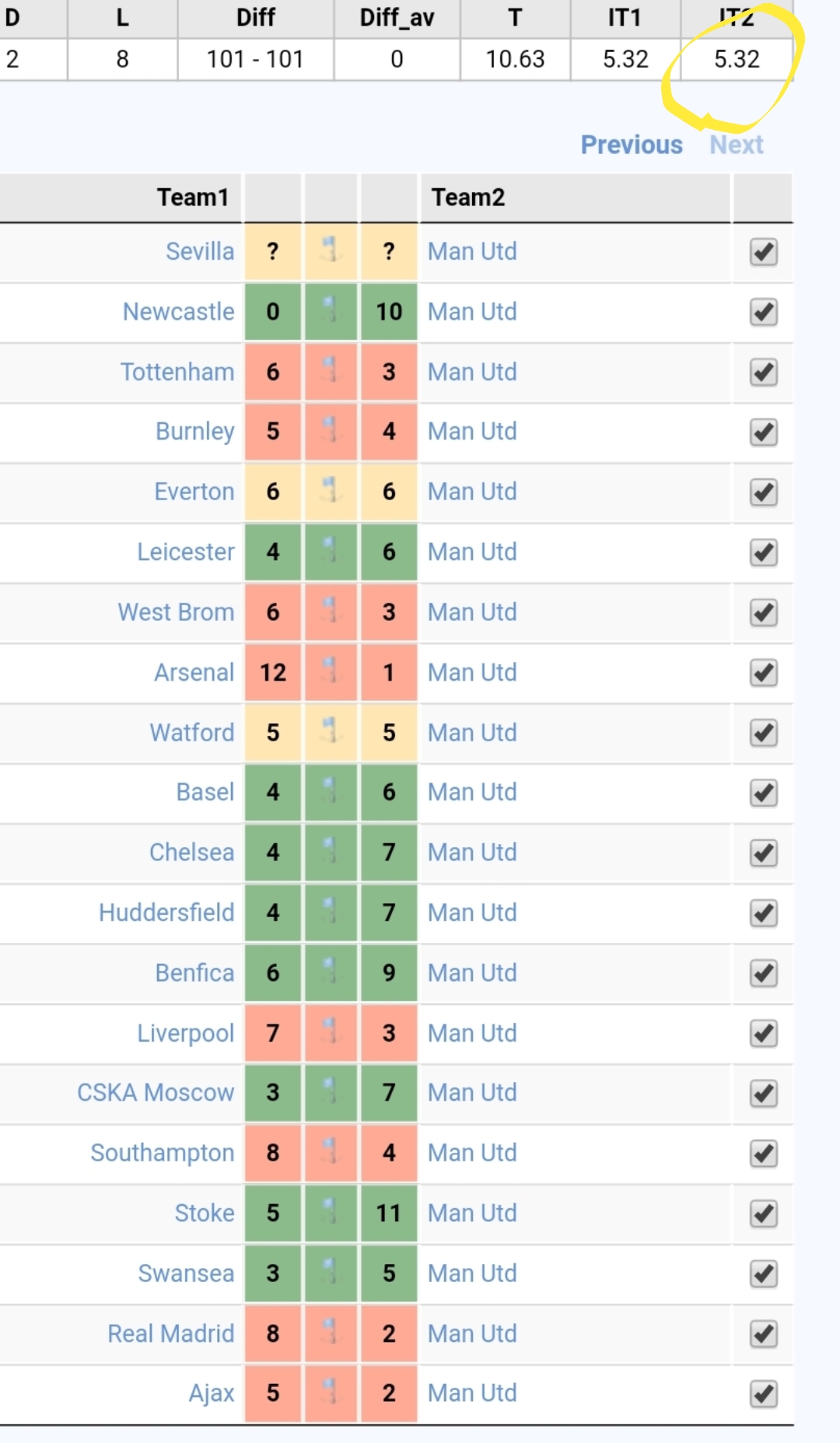
Task: Uncheck the Ajax match checkbox
Action: 764,1394
